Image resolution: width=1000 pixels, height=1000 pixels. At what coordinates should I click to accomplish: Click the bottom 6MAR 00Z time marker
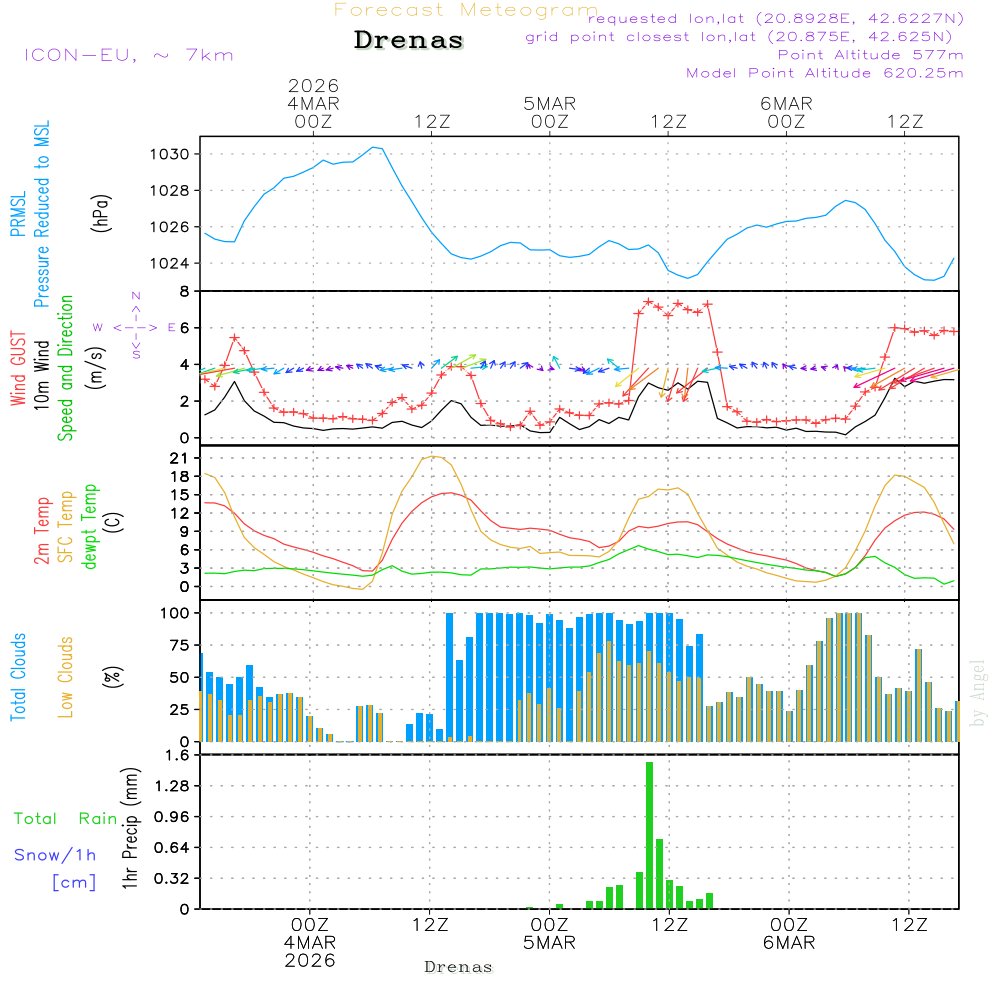[x=788, y=934]
